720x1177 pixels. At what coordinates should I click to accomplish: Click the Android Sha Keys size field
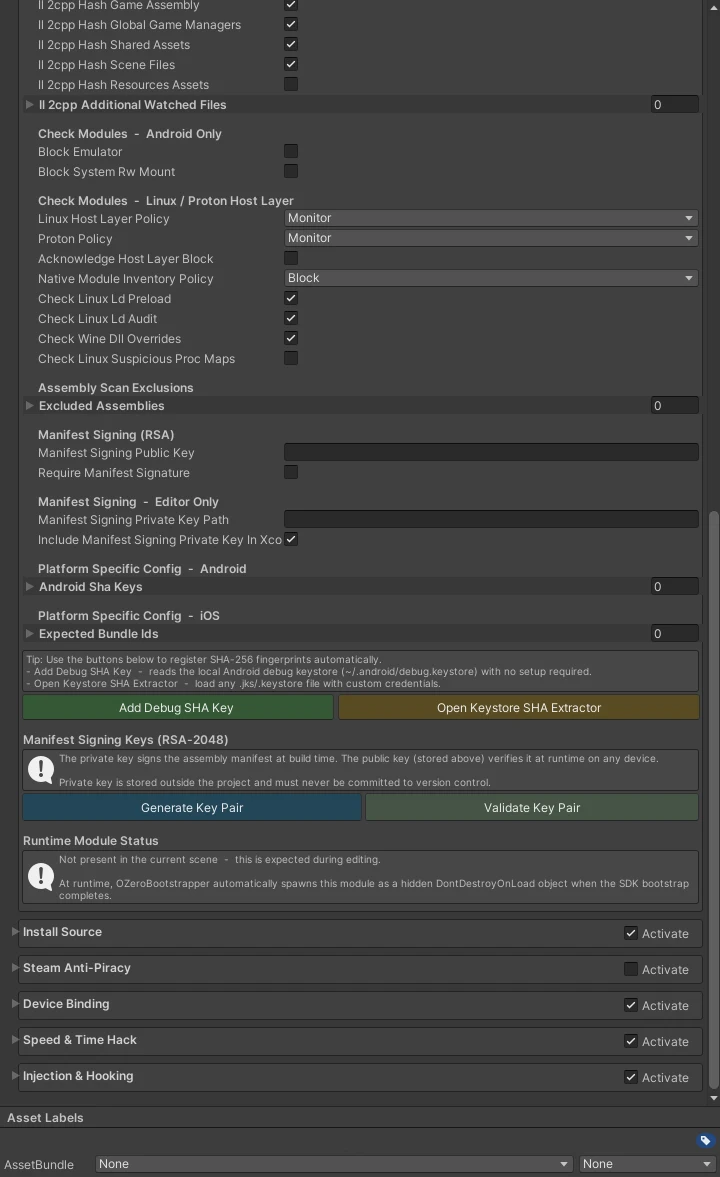[674, 586]
